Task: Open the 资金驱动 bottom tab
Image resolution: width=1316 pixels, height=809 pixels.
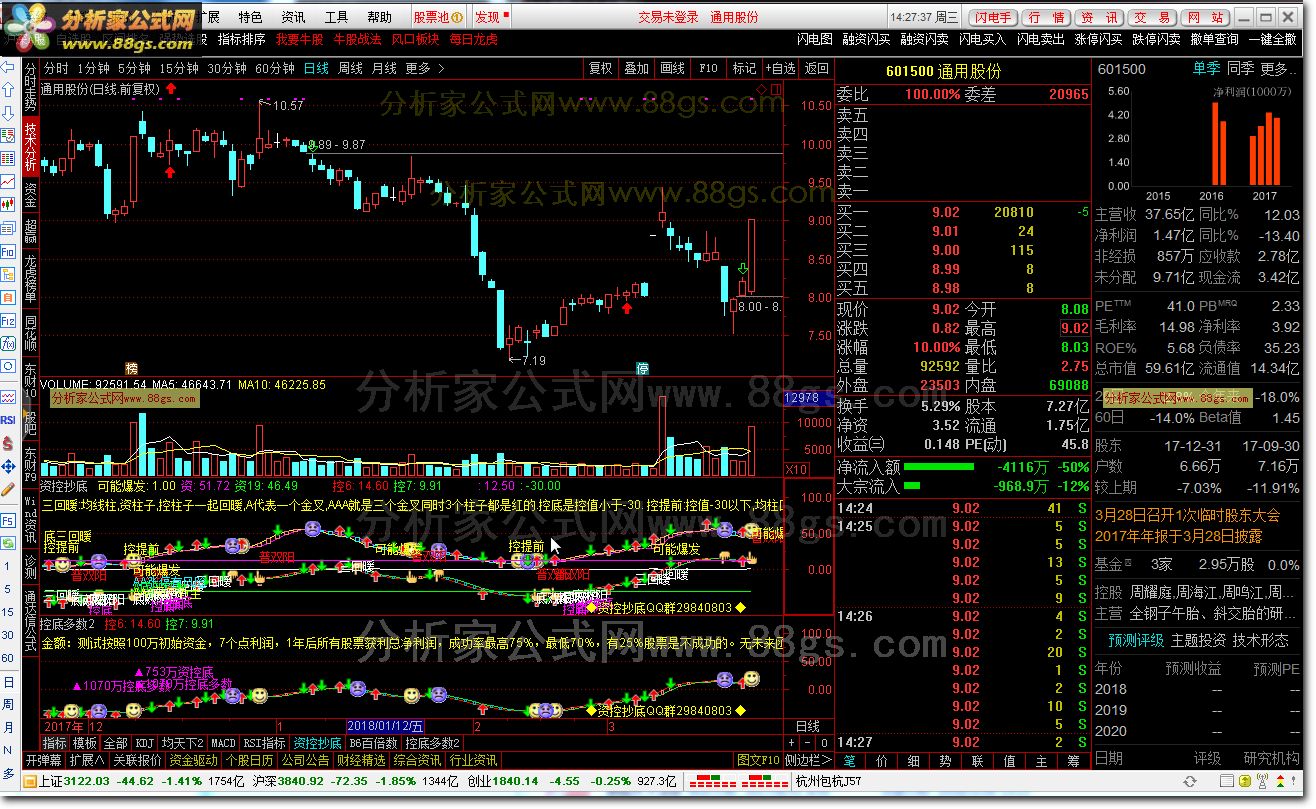Action: [x=193, y=760]
